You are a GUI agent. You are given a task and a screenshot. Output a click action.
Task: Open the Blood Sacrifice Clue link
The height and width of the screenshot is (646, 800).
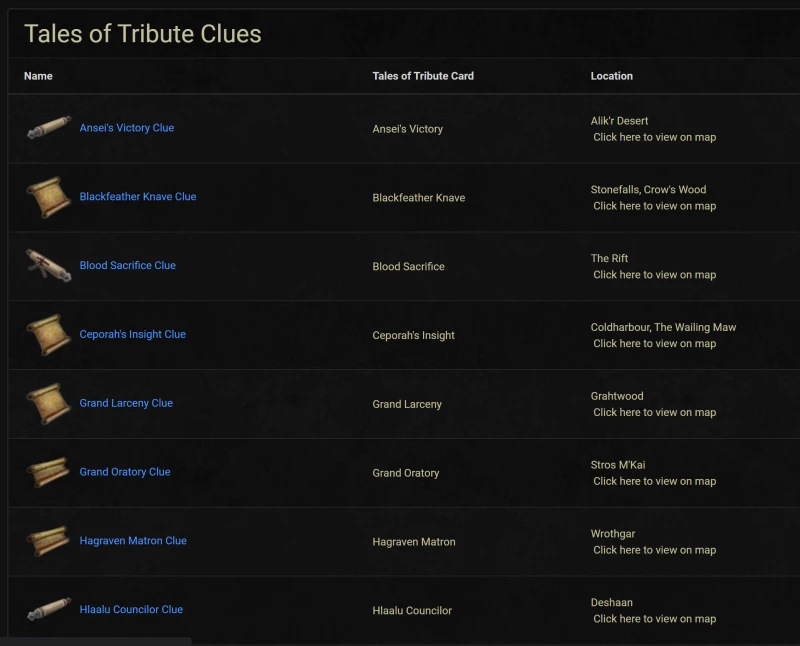(128, 265)
